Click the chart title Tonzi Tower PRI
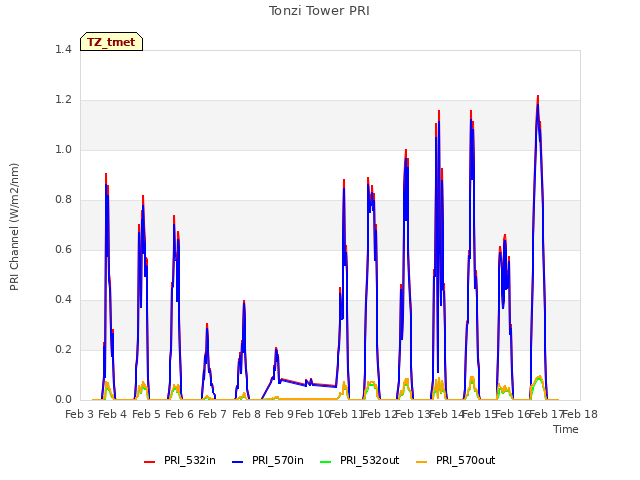This screenshot has width=640, height=480. click(x=319, y=11)
